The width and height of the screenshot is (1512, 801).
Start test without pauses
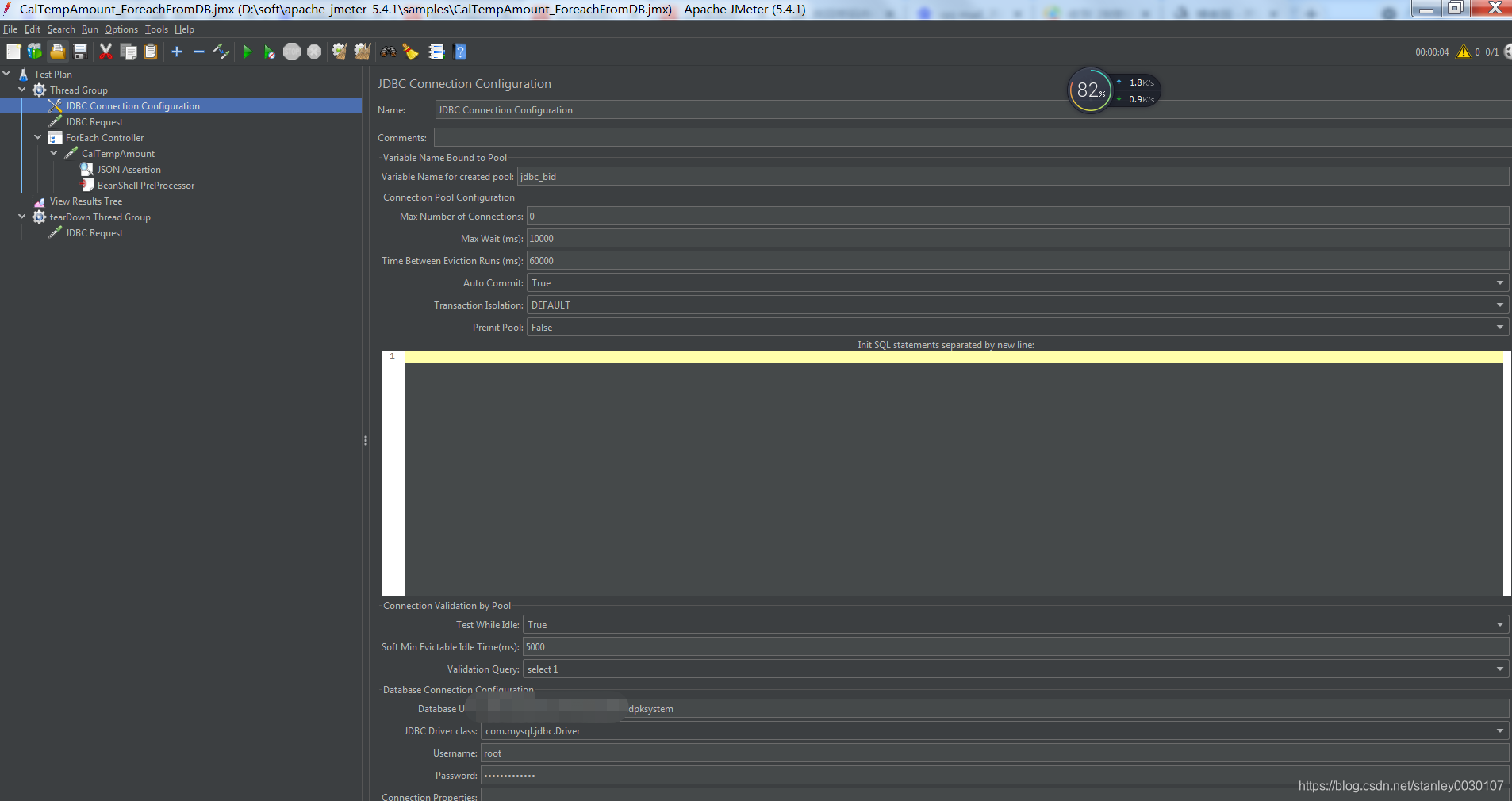270,52
